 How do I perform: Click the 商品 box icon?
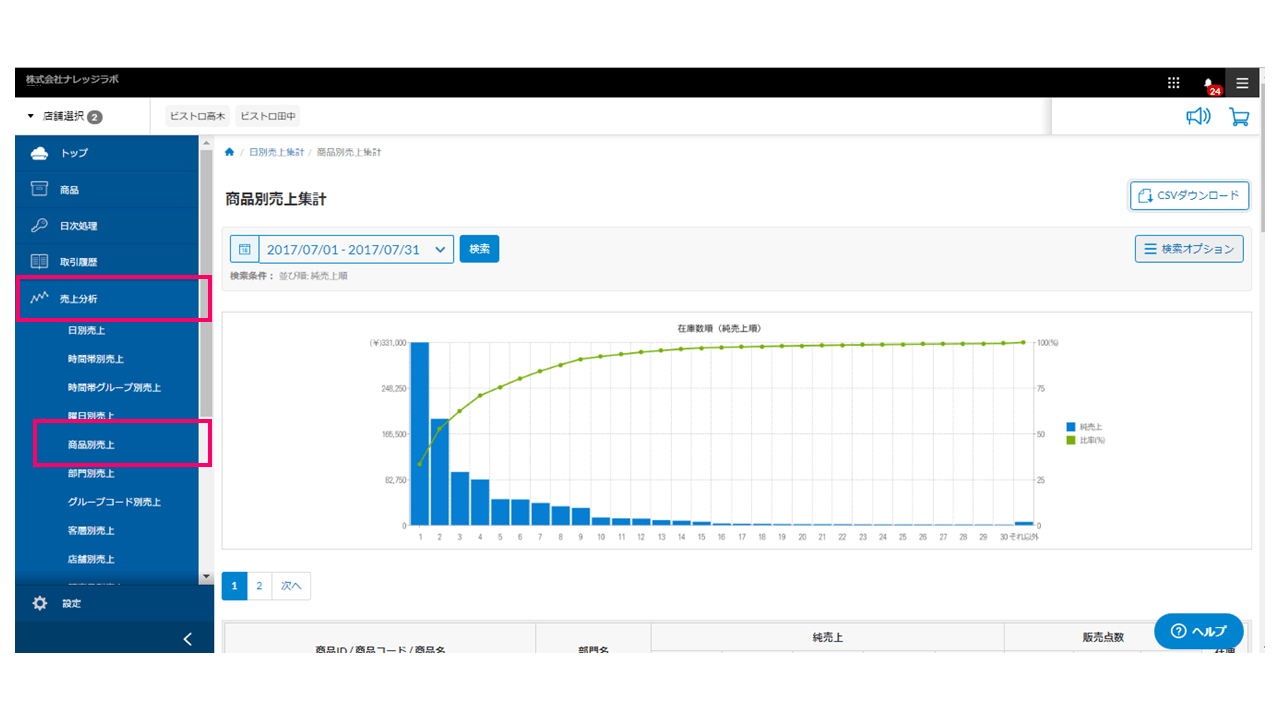click(39, 189)
